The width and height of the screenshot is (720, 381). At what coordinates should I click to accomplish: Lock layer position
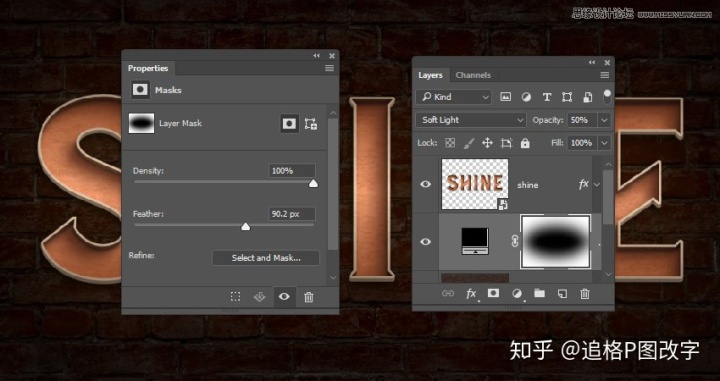click(x=487, y=143)
